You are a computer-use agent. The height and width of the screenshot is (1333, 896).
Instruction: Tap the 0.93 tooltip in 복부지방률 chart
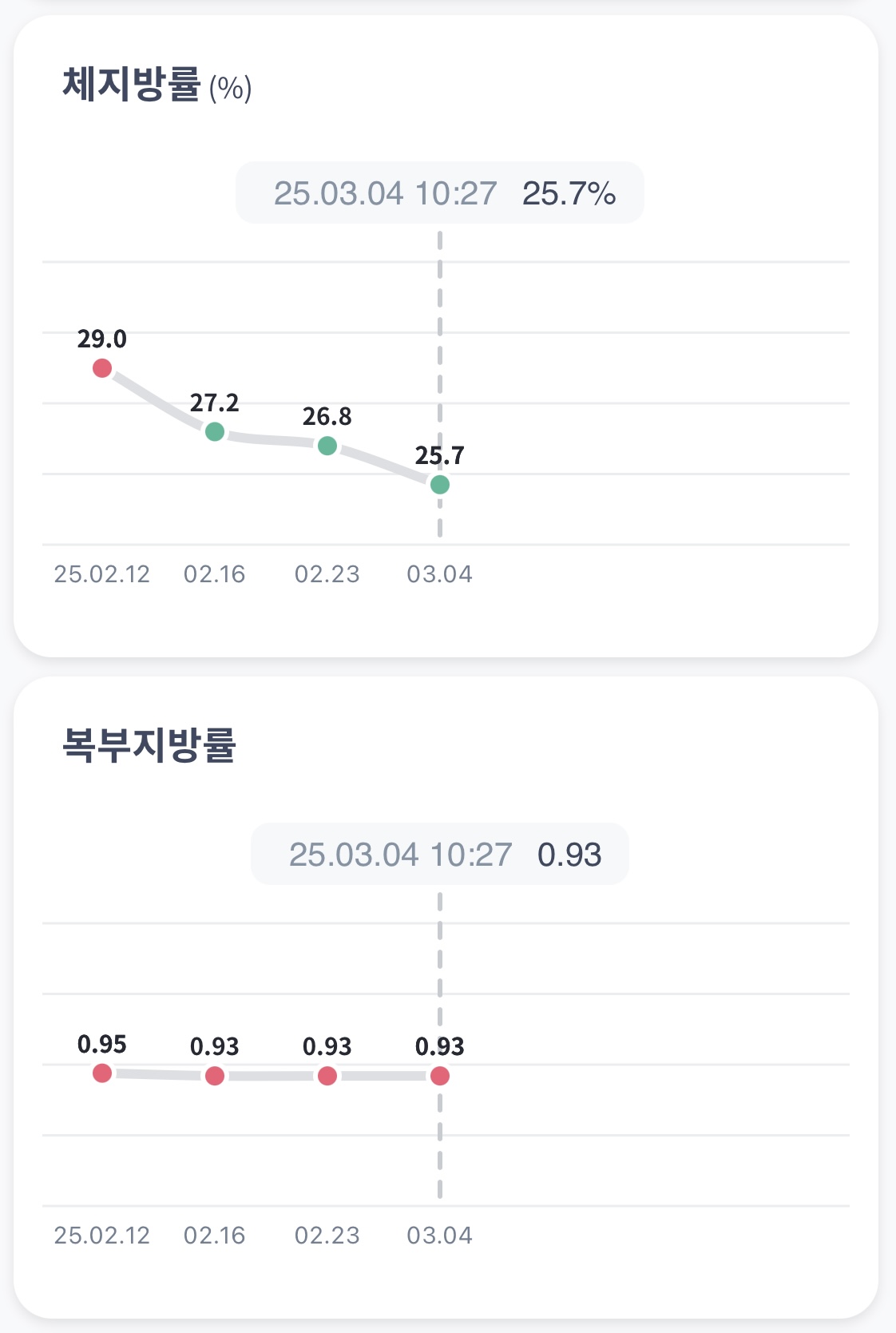tap(440, 855)
